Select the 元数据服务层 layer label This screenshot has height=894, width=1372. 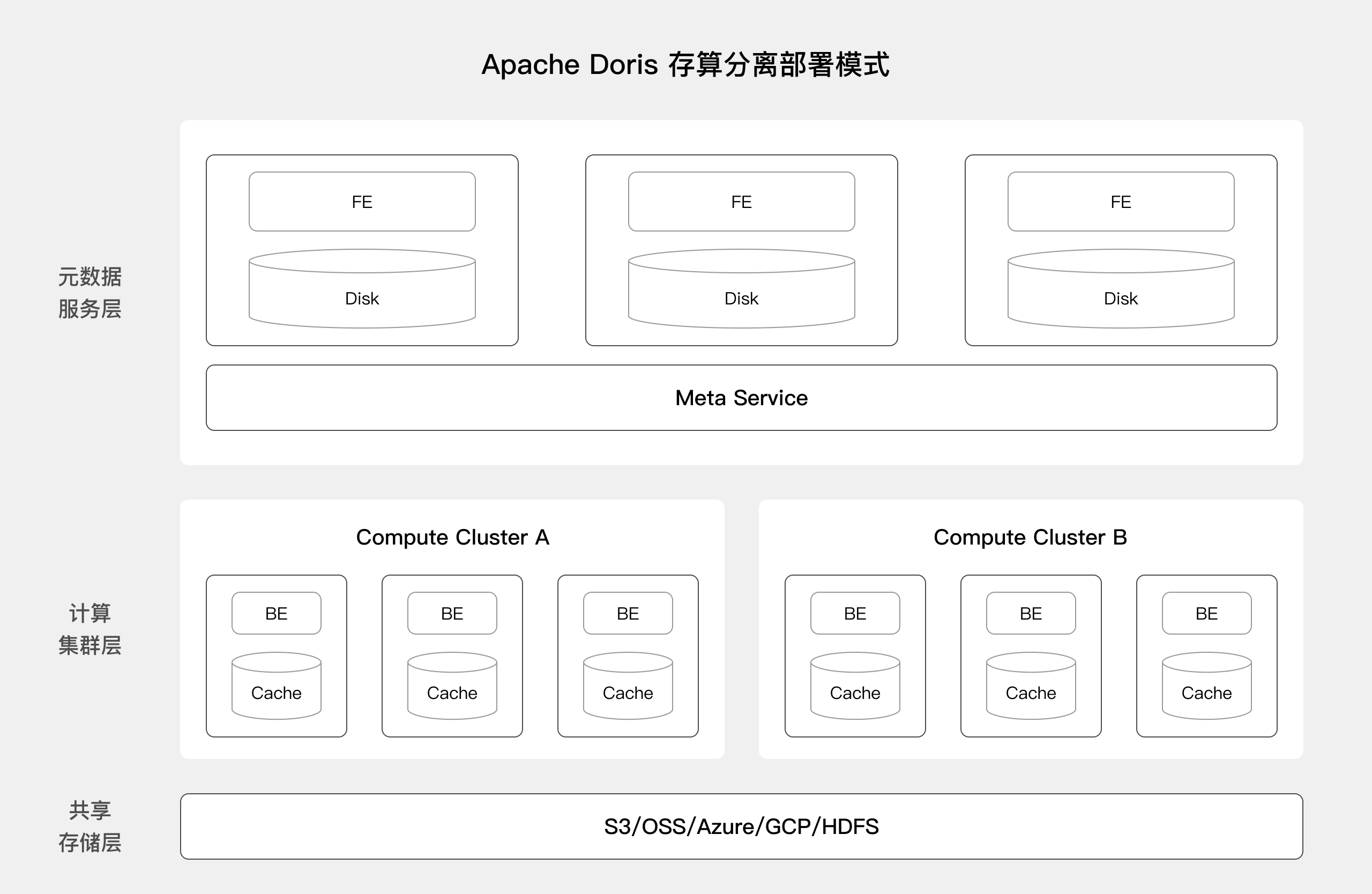coord(90,293)
